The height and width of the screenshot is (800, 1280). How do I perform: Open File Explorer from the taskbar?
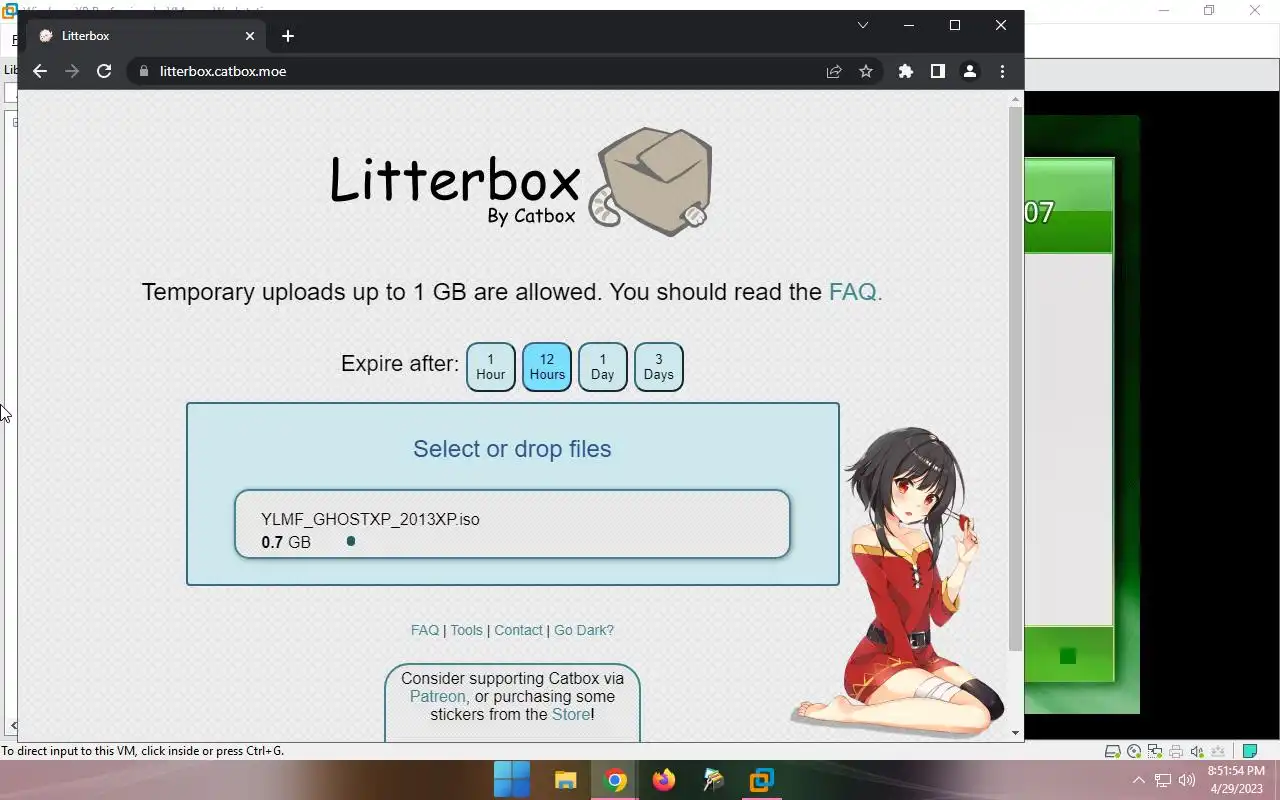566,780
